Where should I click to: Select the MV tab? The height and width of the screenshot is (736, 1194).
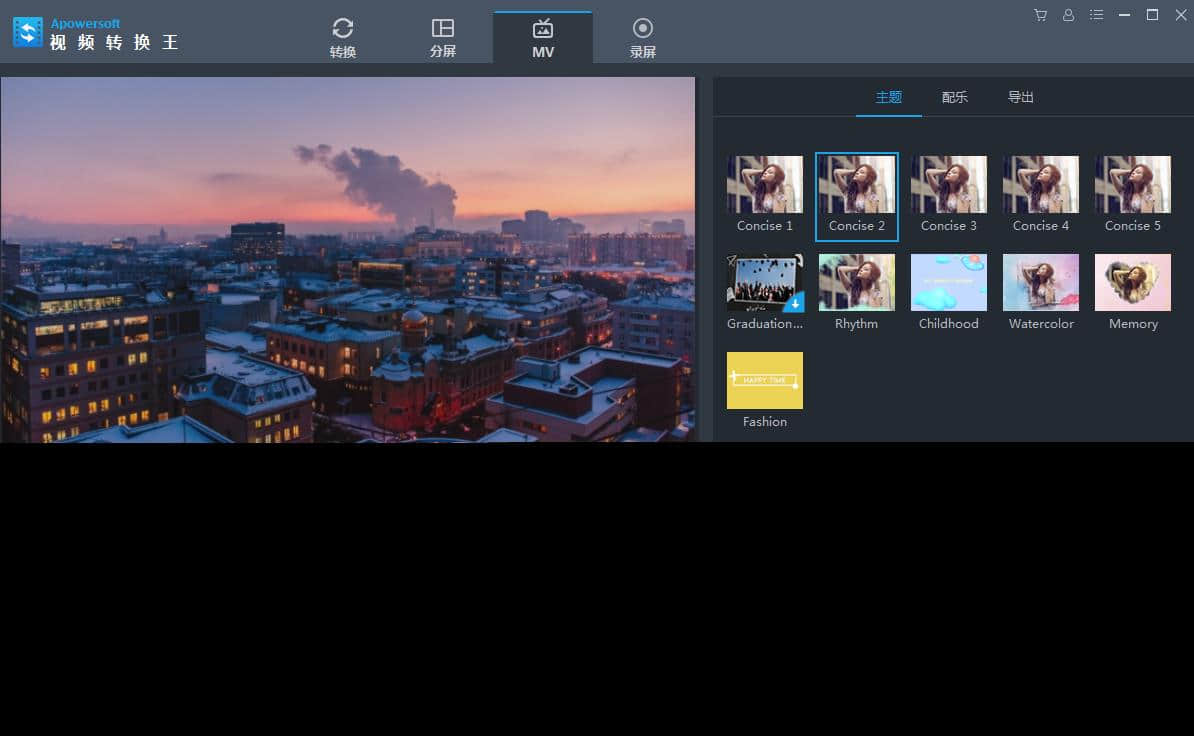click(543, 37)
